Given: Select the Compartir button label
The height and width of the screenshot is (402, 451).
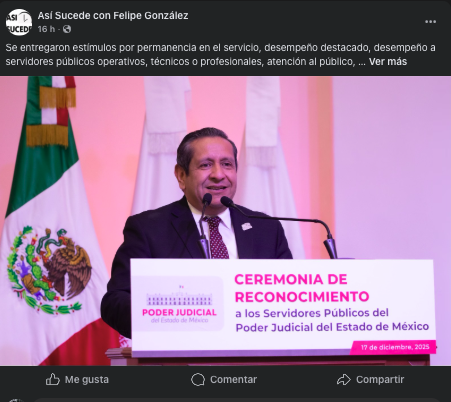Looking at the screenshot, I should point(380,380).
